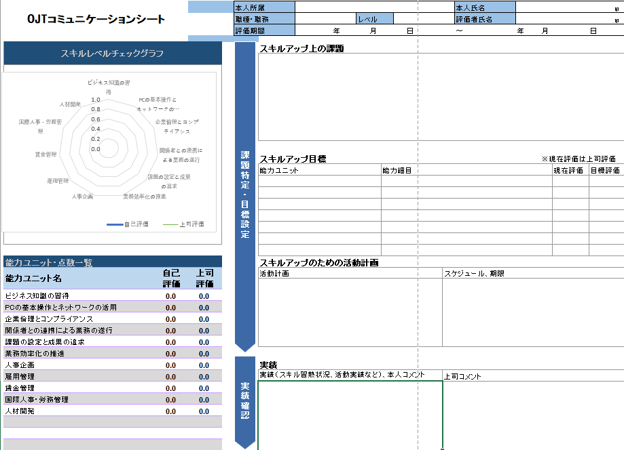Click the スケジュール、期限 column header

click(533, 273)
